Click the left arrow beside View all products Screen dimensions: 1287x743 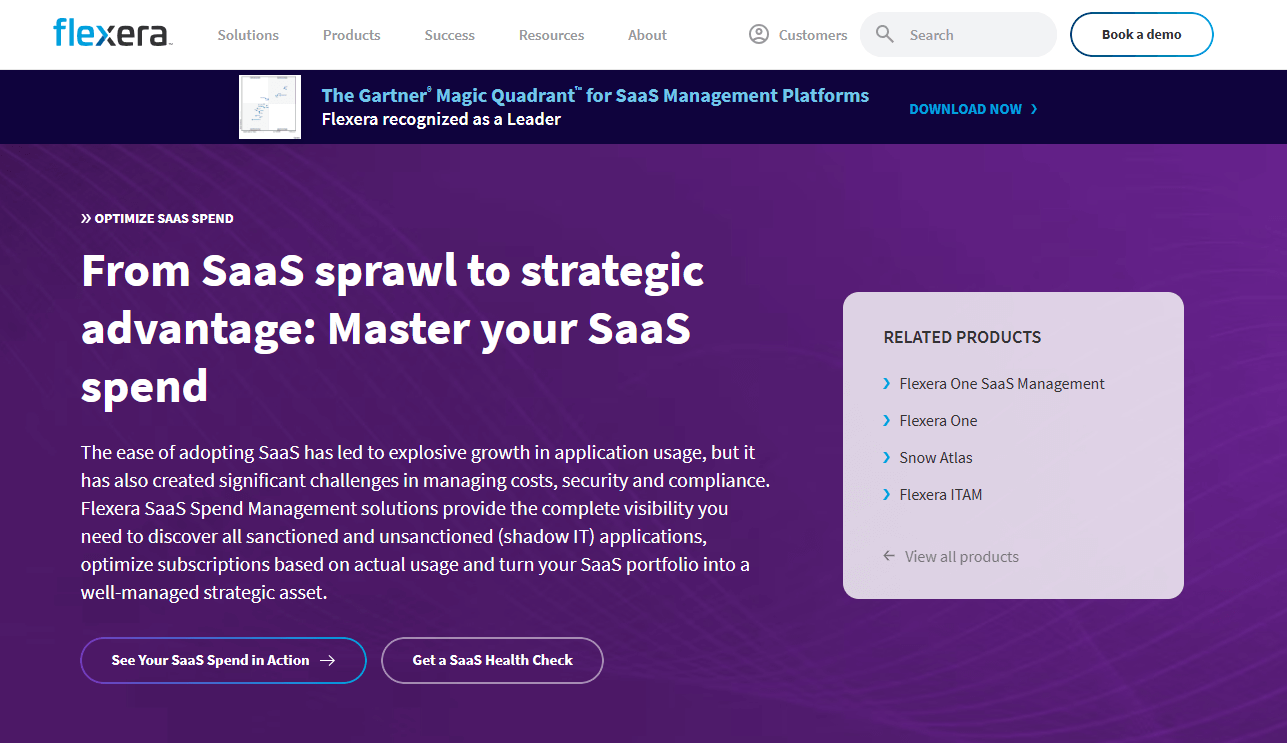point(889,556)
